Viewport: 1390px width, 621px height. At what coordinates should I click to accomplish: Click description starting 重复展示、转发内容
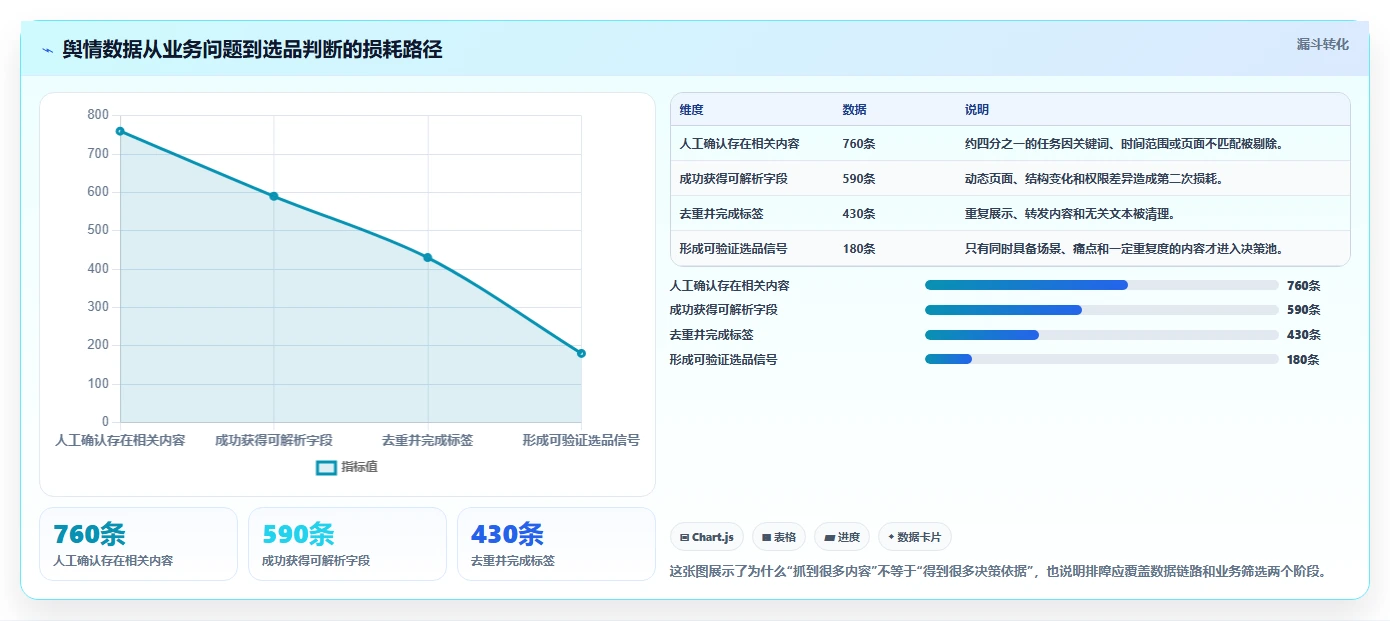pos(1069,214)
